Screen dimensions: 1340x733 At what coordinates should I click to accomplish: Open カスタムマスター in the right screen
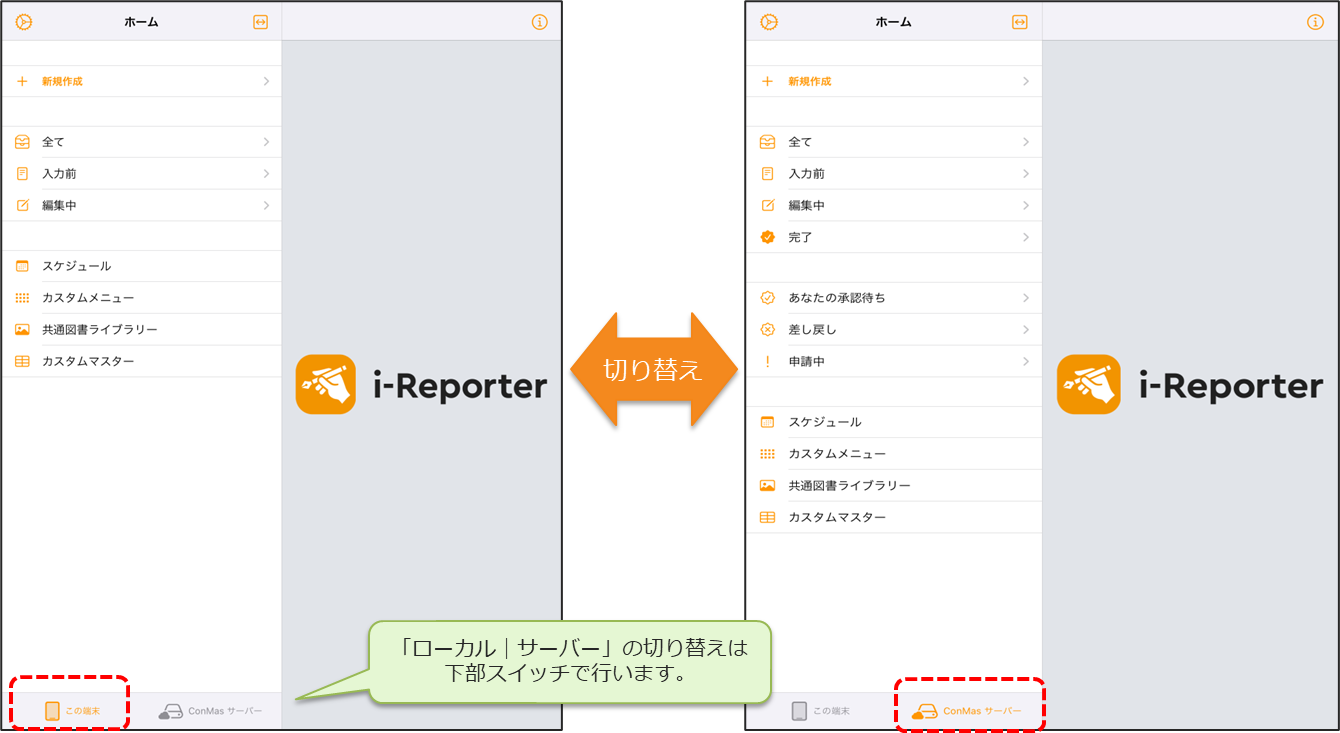(x=836, y=517)
